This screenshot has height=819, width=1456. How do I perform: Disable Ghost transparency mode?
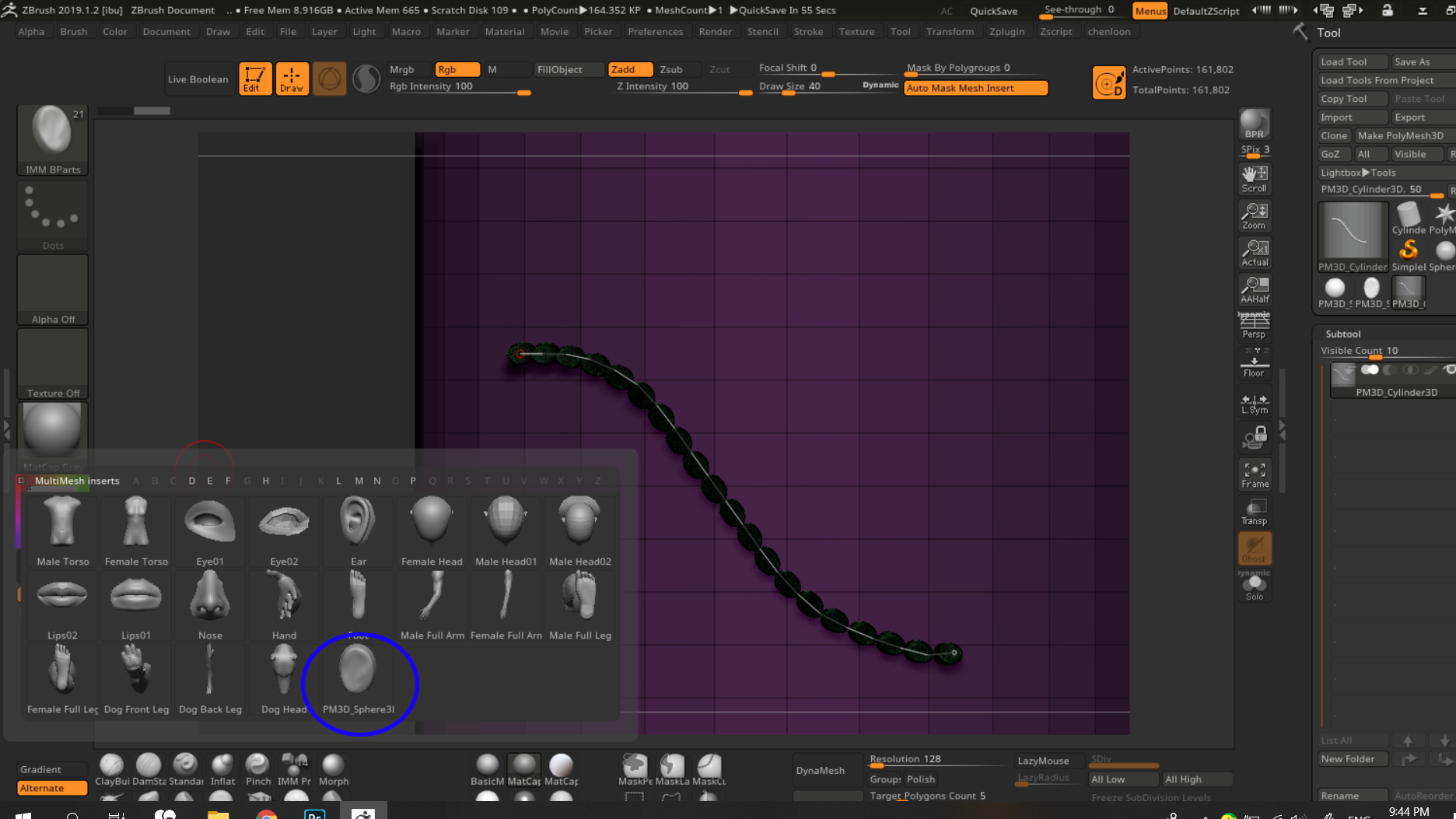click(x=1254, y=549)
